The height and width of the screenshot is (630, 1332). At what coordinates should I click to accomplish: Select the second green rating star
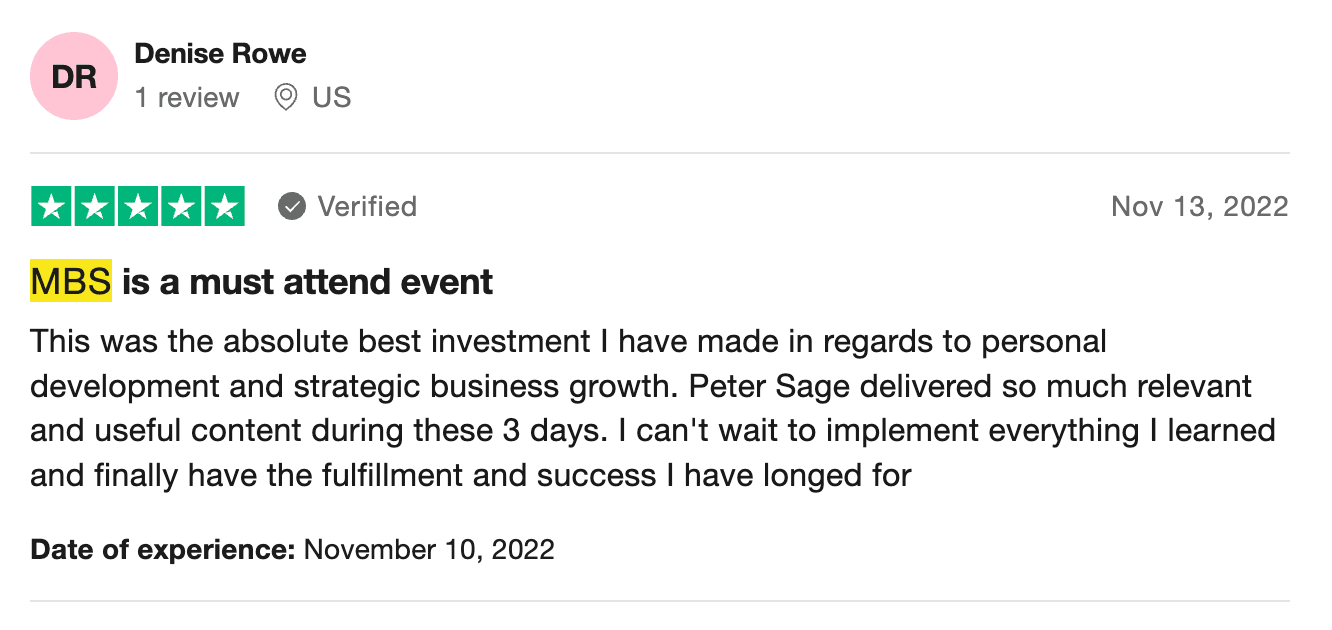click(x=95, y=207)
